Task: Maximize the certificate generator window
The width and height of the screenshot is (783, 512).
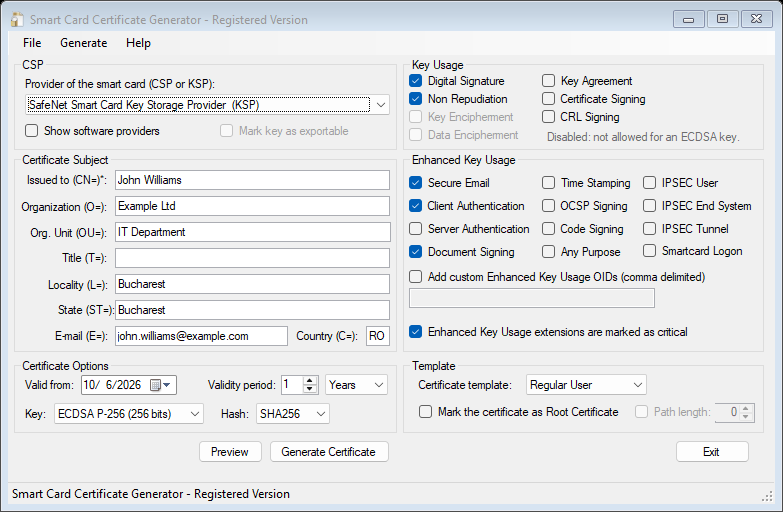Action: click(x=722, y=19)
